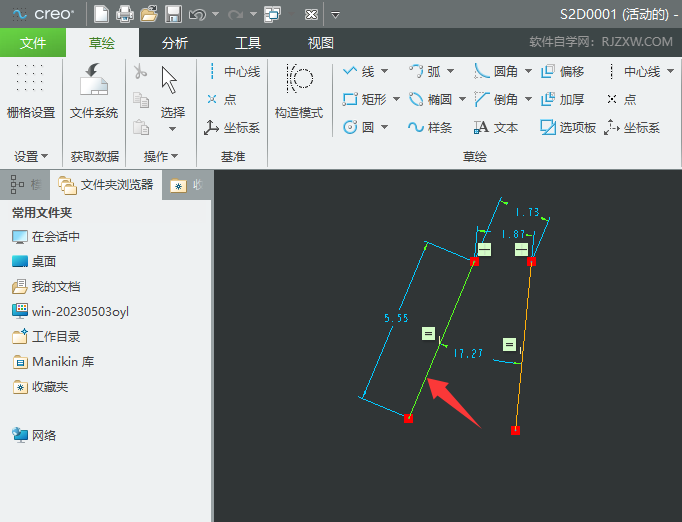Expand the sketch Centerline (中心线) dropdown arrow
Image resolution: width=682 pixels, height=522 pixels.
point(670,71)
